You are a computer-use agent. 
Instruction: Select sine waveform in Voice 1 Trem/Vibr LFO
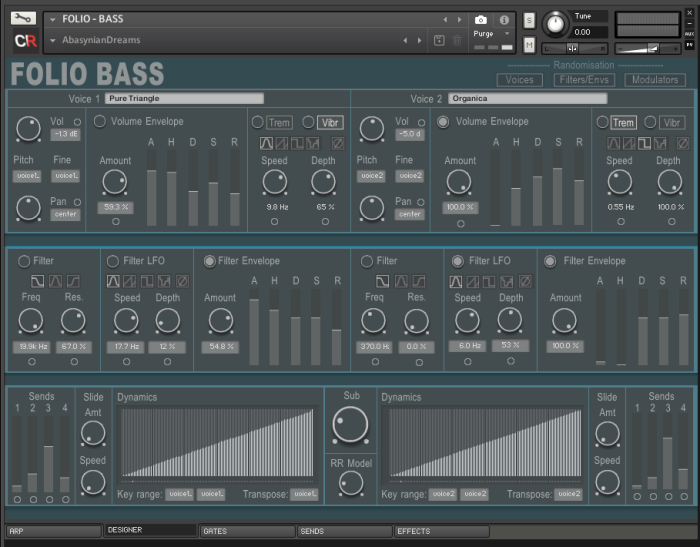[x=266, y=143]
